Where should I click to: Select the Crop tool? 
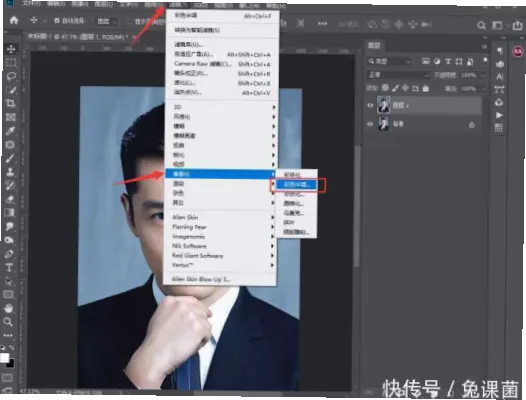(10, 103)
